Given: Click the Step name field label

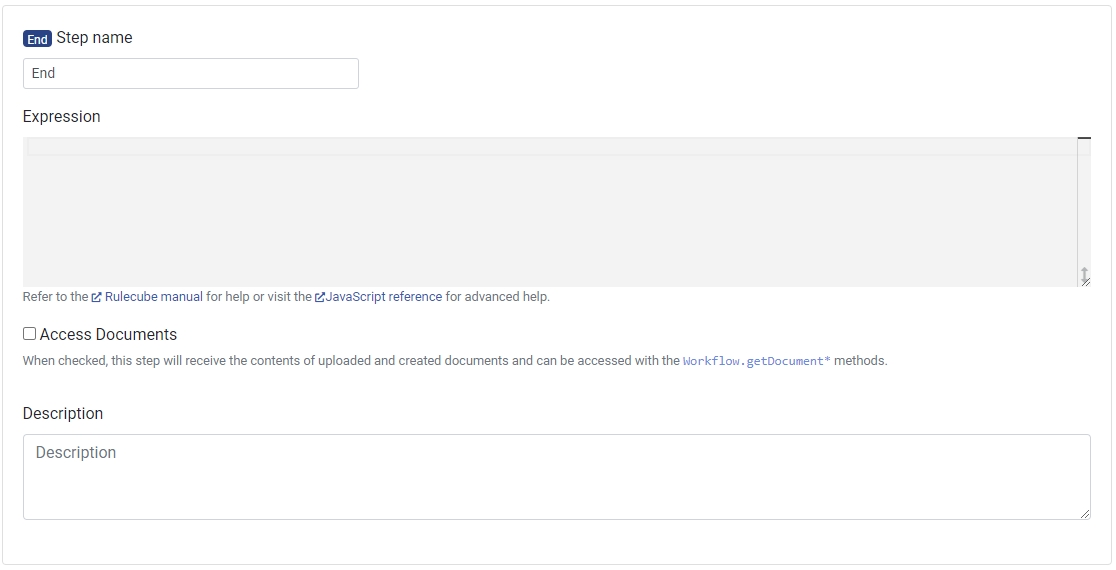Looking at the screenshot, I should (x=94, y=38).
